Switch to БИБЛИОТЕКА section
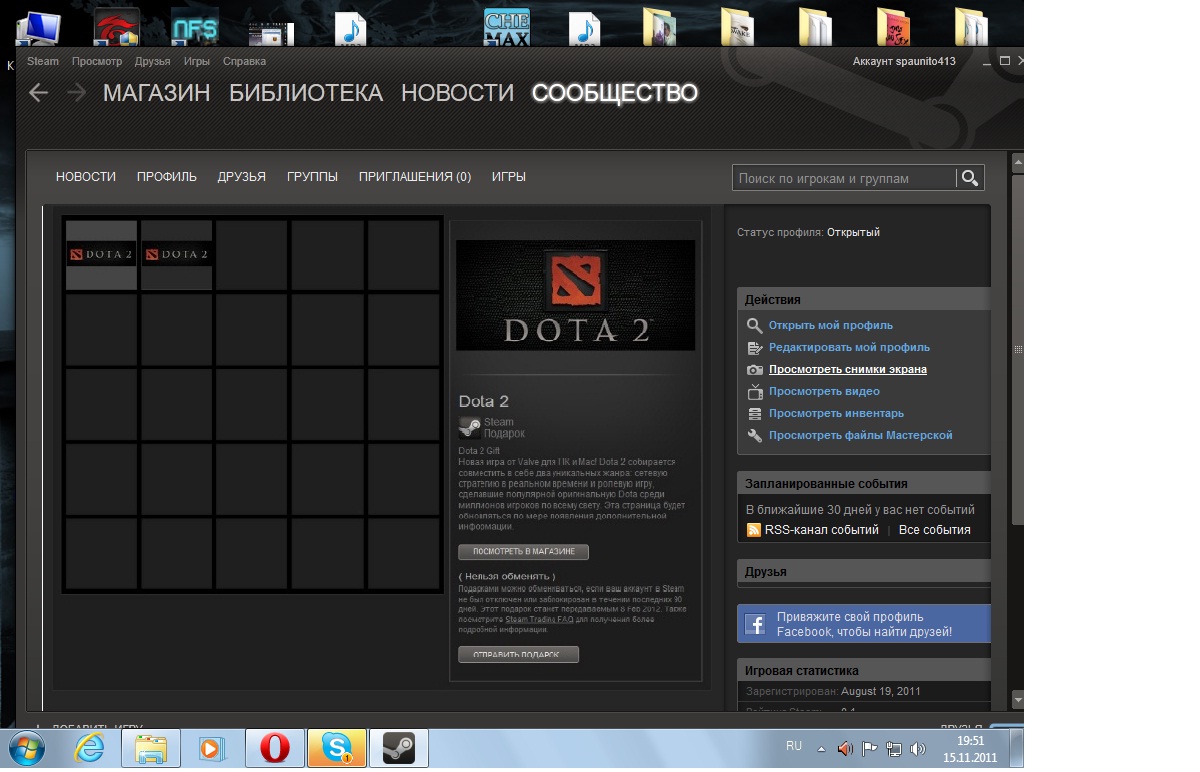The image size is (1200, 772). click(306, 93)
